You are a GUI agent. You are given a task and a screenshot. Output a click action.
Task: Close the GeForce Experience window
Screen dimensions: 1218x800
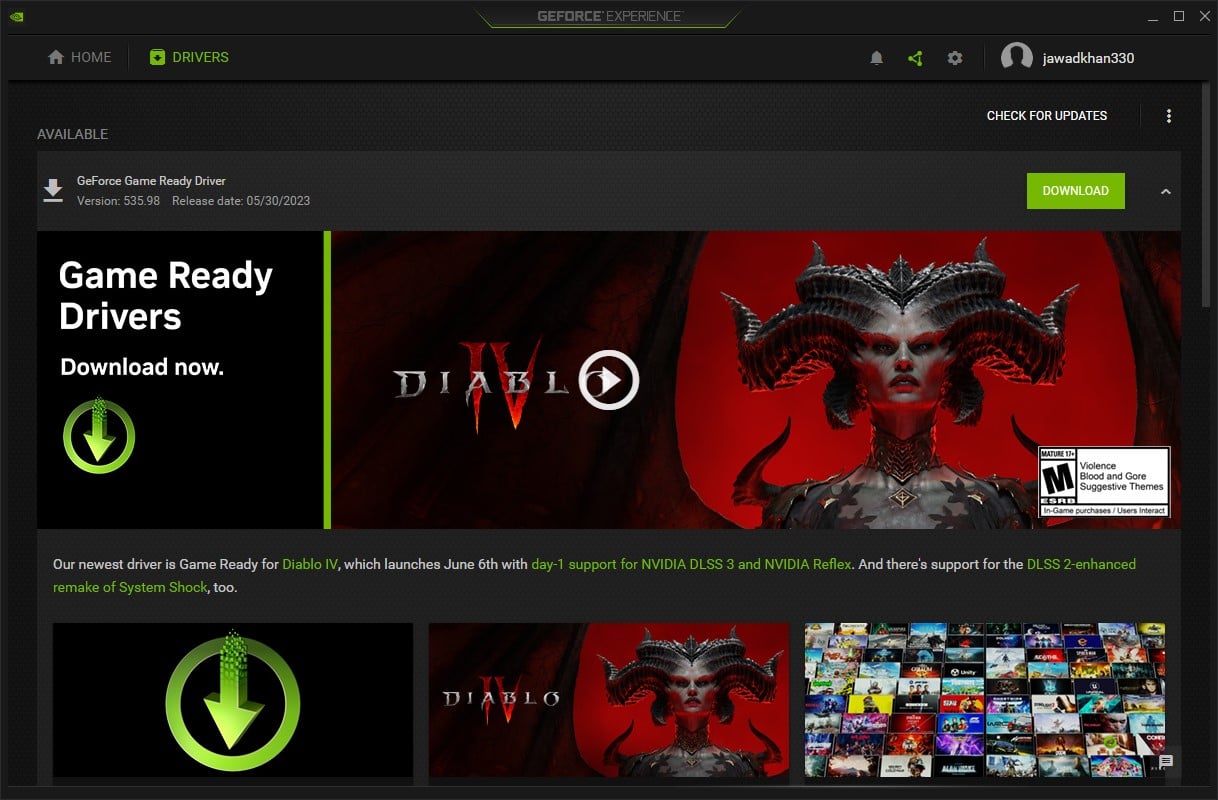[1202, 16]
